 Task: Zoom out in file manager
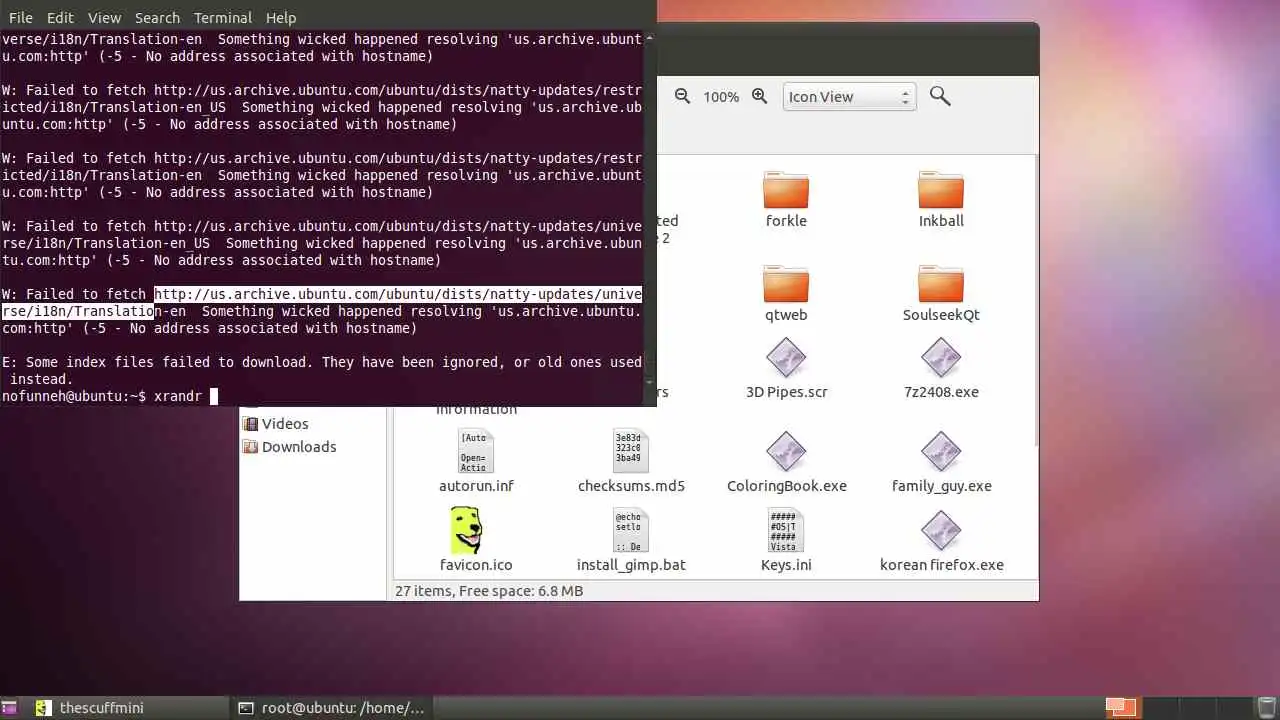tap(682, 96)
